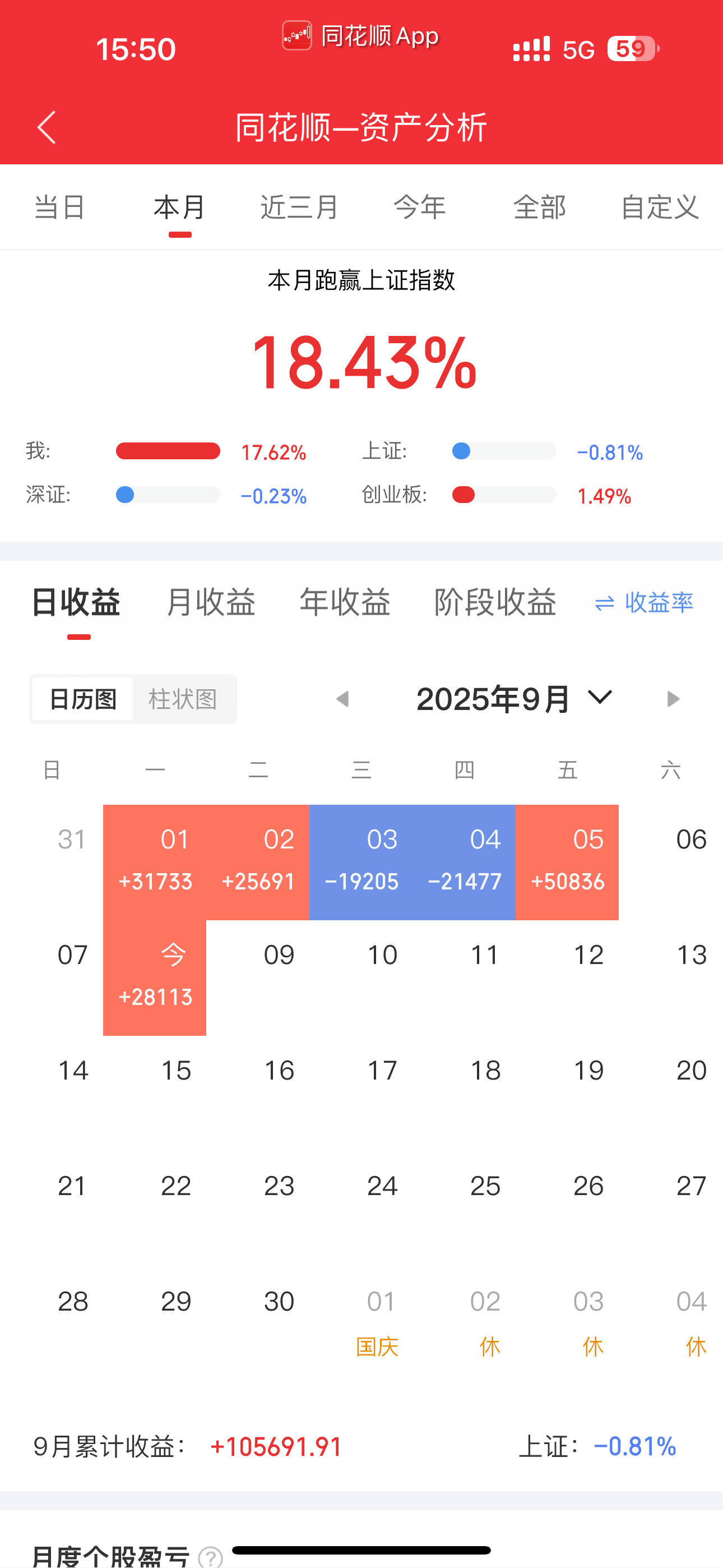
Task: Tap the 同花顺 App logo icon
Action: click(x=297, y=35)
